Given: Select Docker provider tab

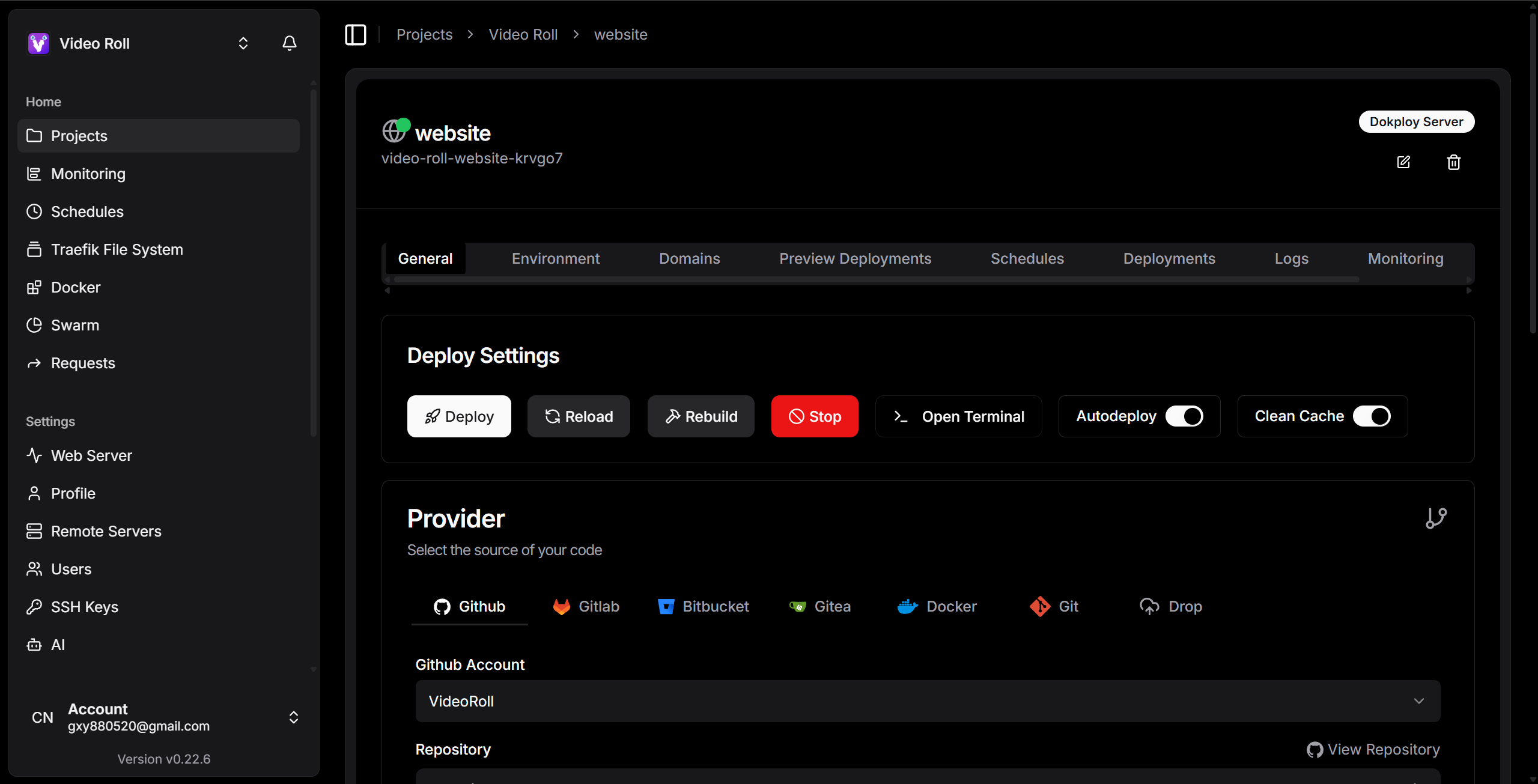Looking at the screenshot, I should pyautogui.click(x=937, y=606).
